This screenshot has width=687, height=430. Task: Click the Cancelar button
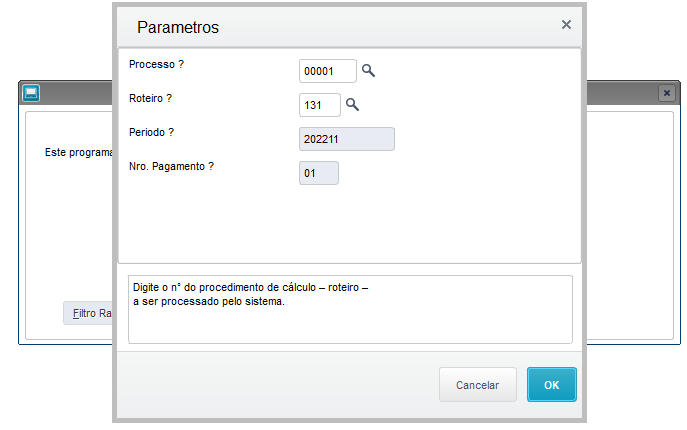point(478,384)
